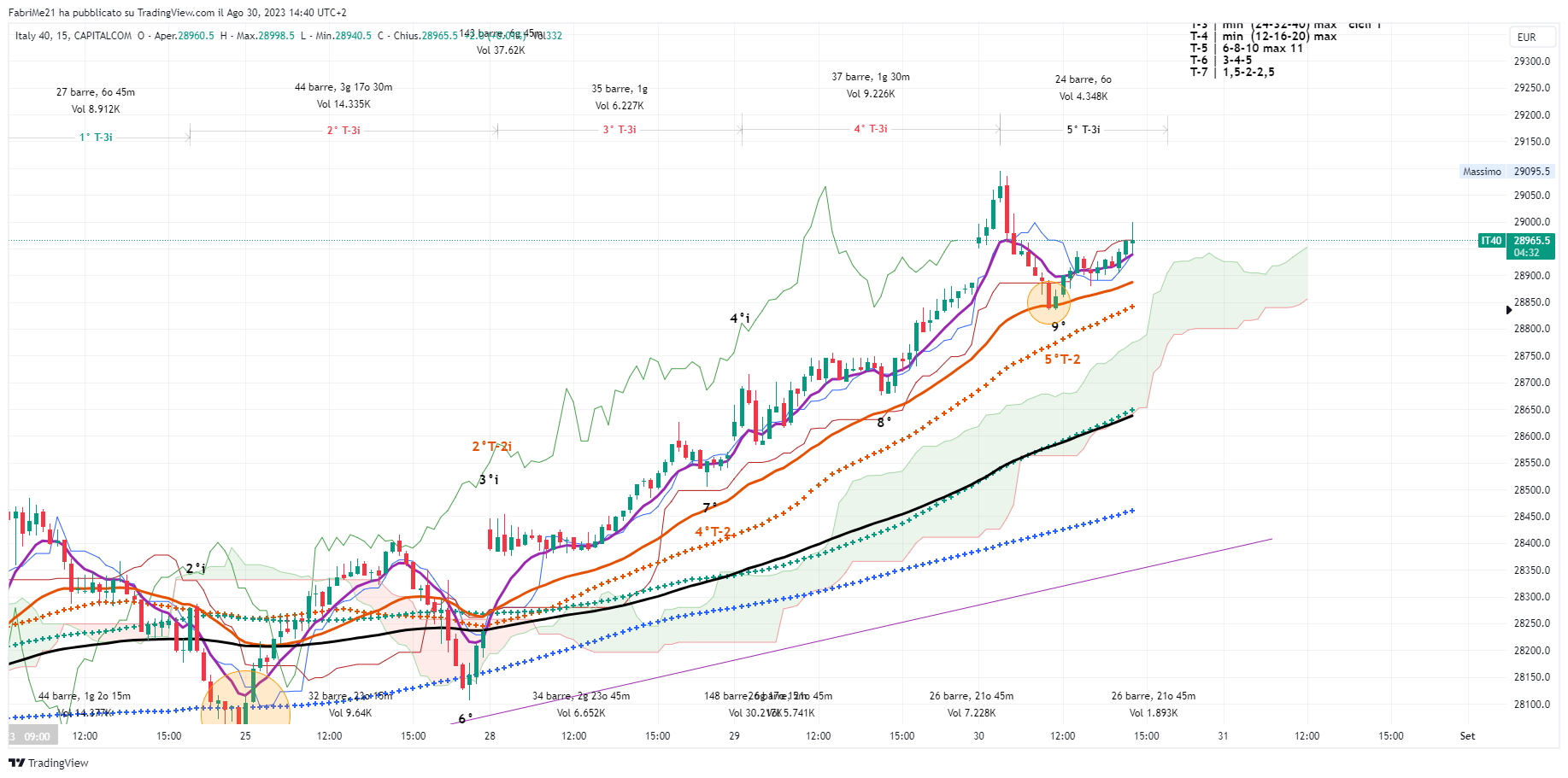Click the 'Set' month label on time axis
Viewport: 1568px width, 778px height.
coord(1467,736)
